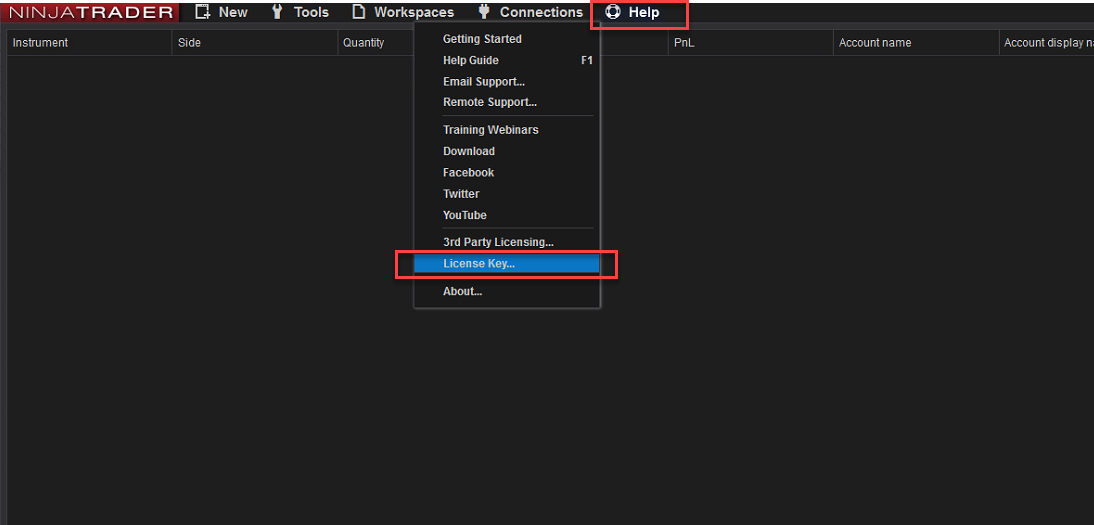Sort by Quantity column header
The height and width of the screenshot is (525, 1094).
coord(376,43)
